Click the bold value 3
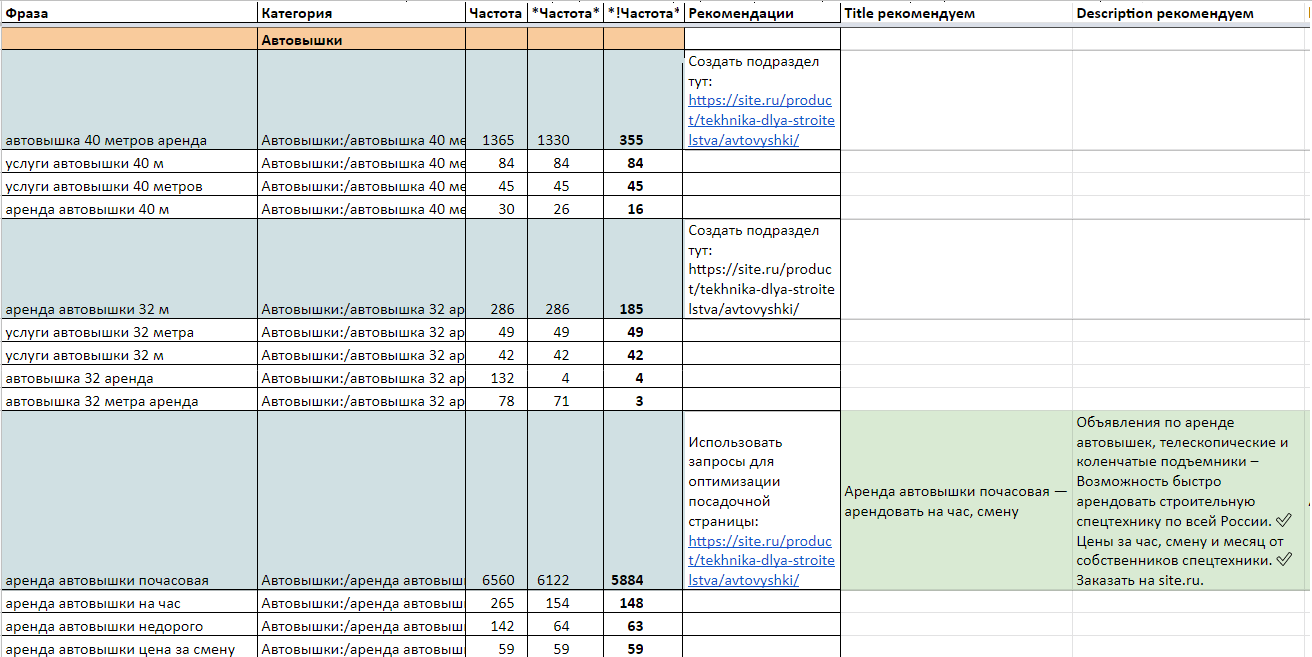The width and height of the screenshot is (1312, 657). point(639,401)
